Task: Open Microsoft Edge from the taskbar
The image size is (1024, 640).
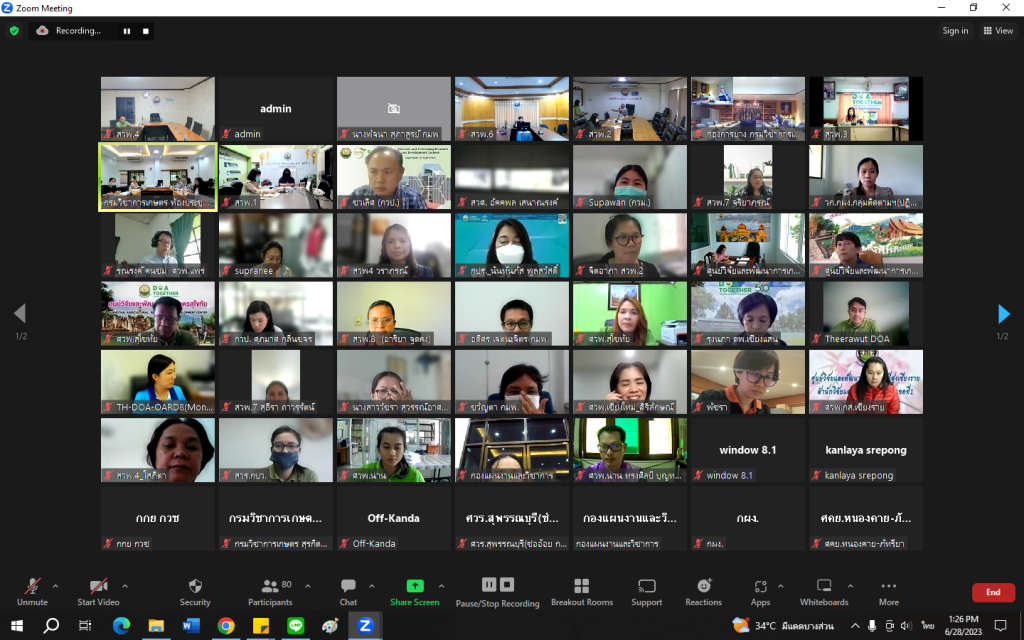Action: (x=121, y=626)
